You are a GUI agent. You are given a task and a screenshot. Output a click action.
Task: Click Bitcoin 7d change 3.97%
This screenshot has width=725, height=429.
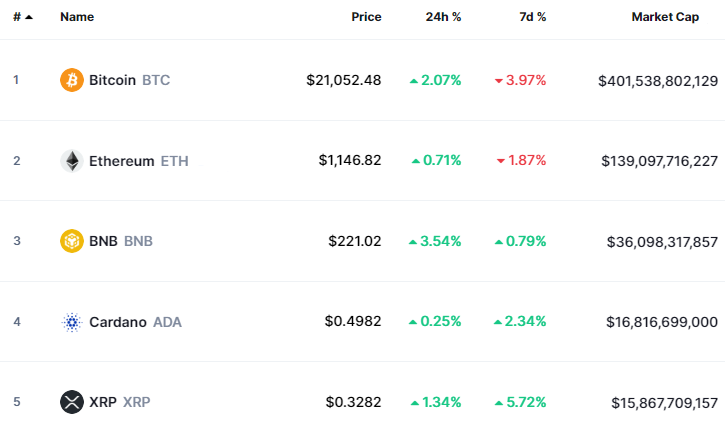[521, 80]
